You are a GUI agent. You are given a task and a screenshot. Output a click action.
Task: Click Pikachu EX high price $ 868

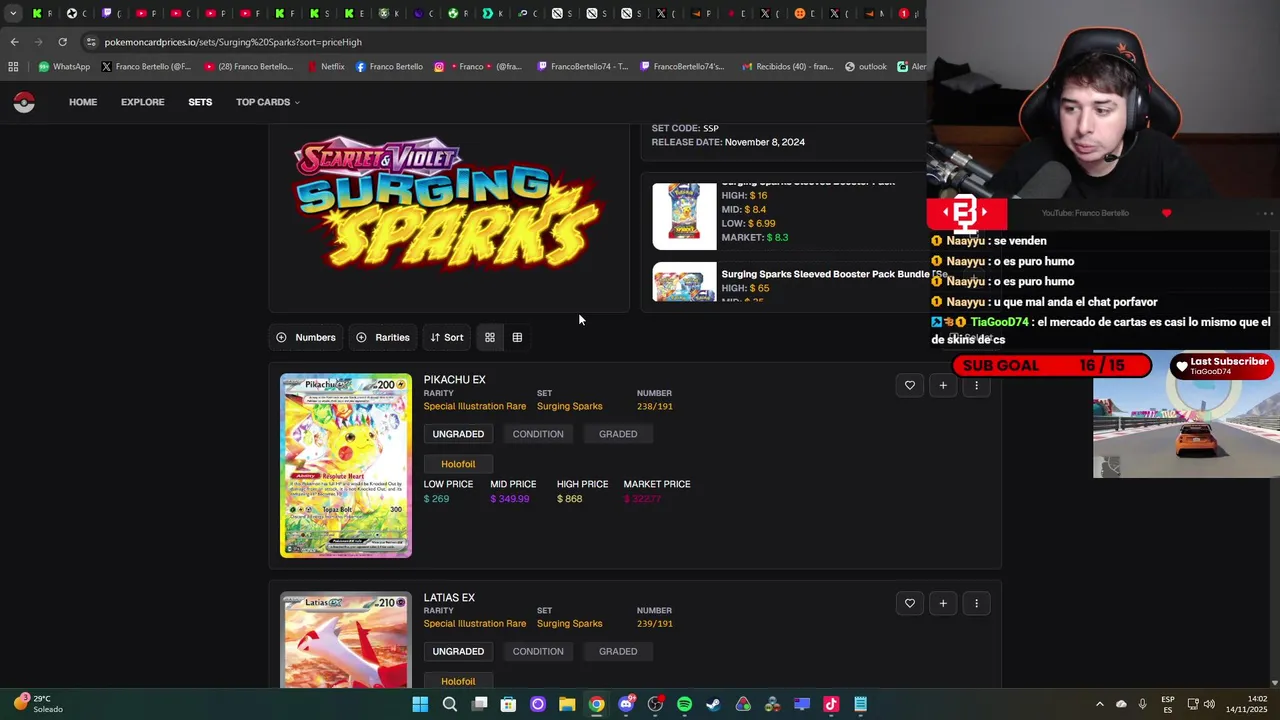(x=569, y=499)
